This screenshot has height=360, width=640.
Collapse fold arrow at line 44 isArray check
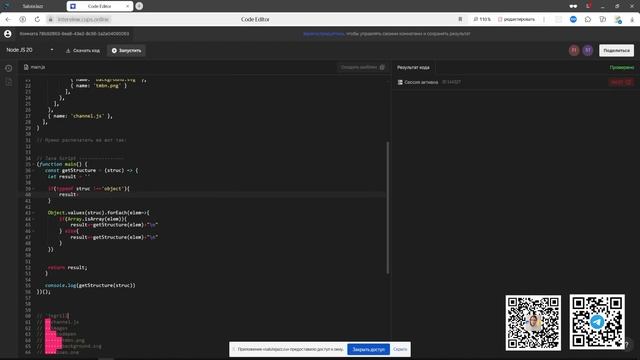click(x=33, y=219)
